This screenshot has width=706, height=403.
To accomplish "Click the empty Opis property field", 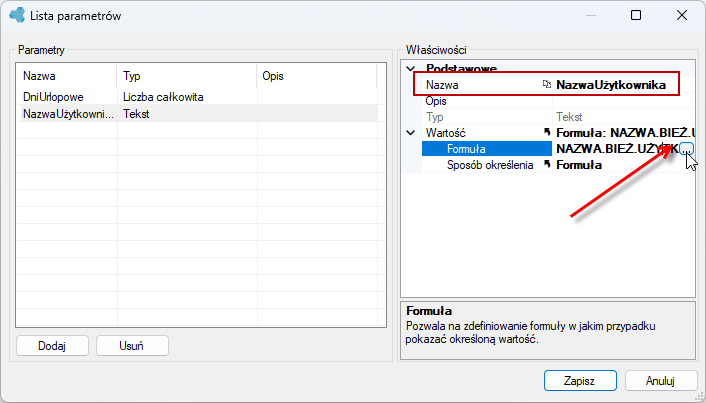I will click(624, 101).
